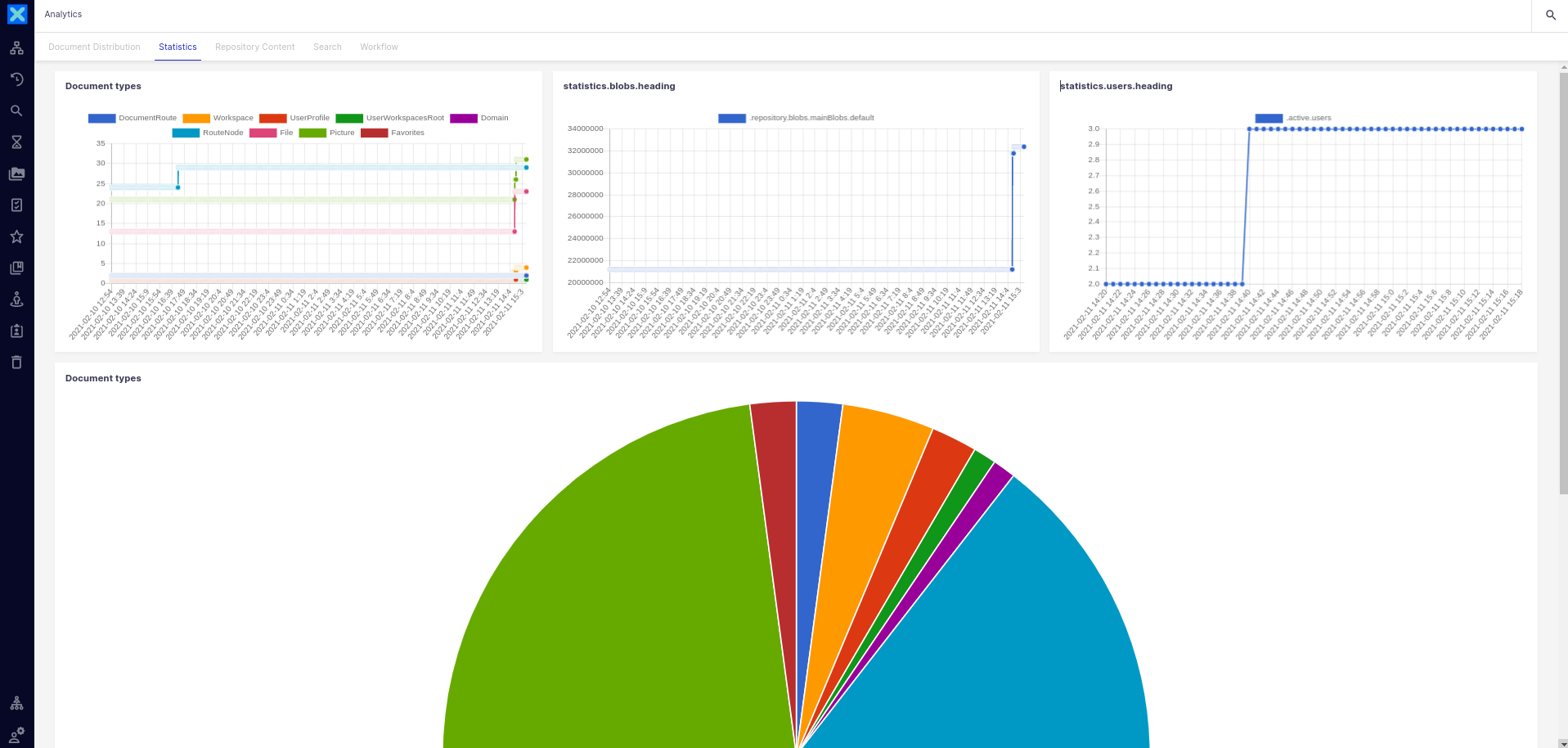The image size is (1568, 748).
Task: Open the sidebar Search magnifier icon
Action: click(16, 110)
